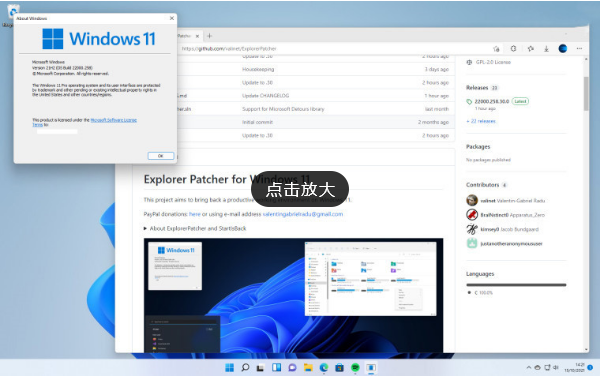Screen dimensions: 600x379
Task: Click the GitHub page vertical scrollbar
Action: pos(586,94)
